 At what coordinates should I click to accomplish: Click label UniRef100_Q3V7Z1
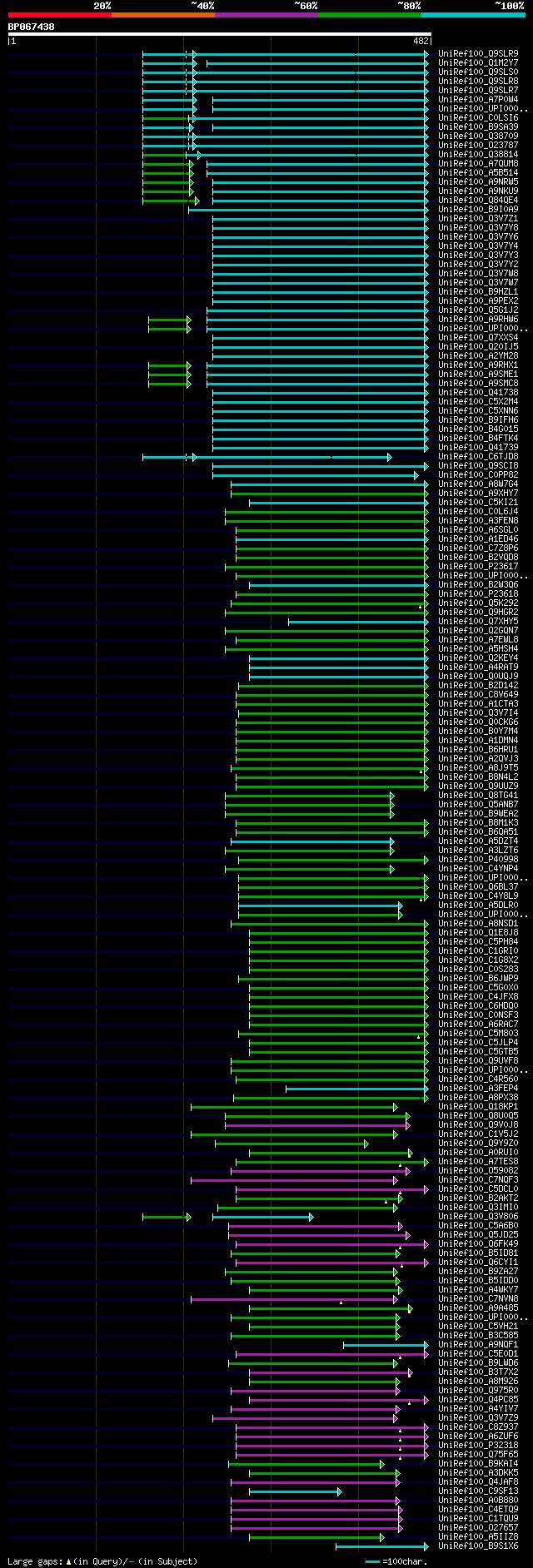tap(478, 218)
